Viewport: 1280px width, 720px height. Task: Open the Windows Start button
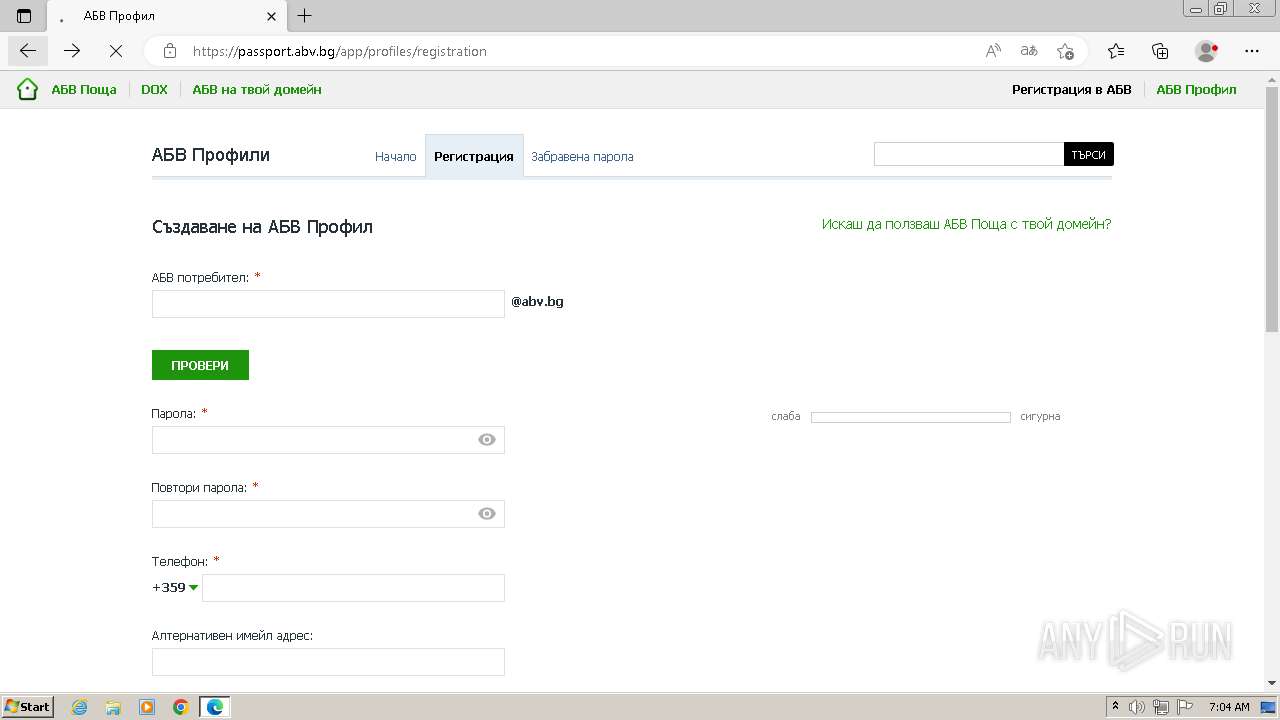coord(27,707)
